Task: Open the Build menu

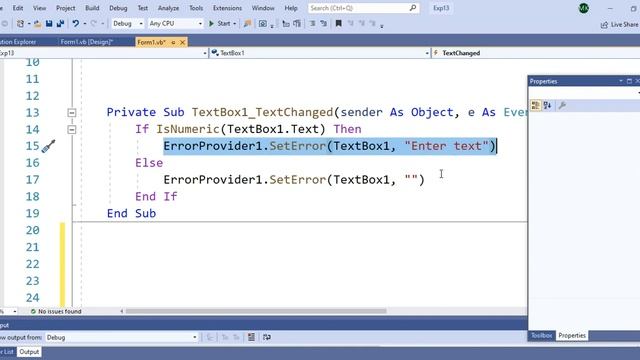Action: coord(92,8)
